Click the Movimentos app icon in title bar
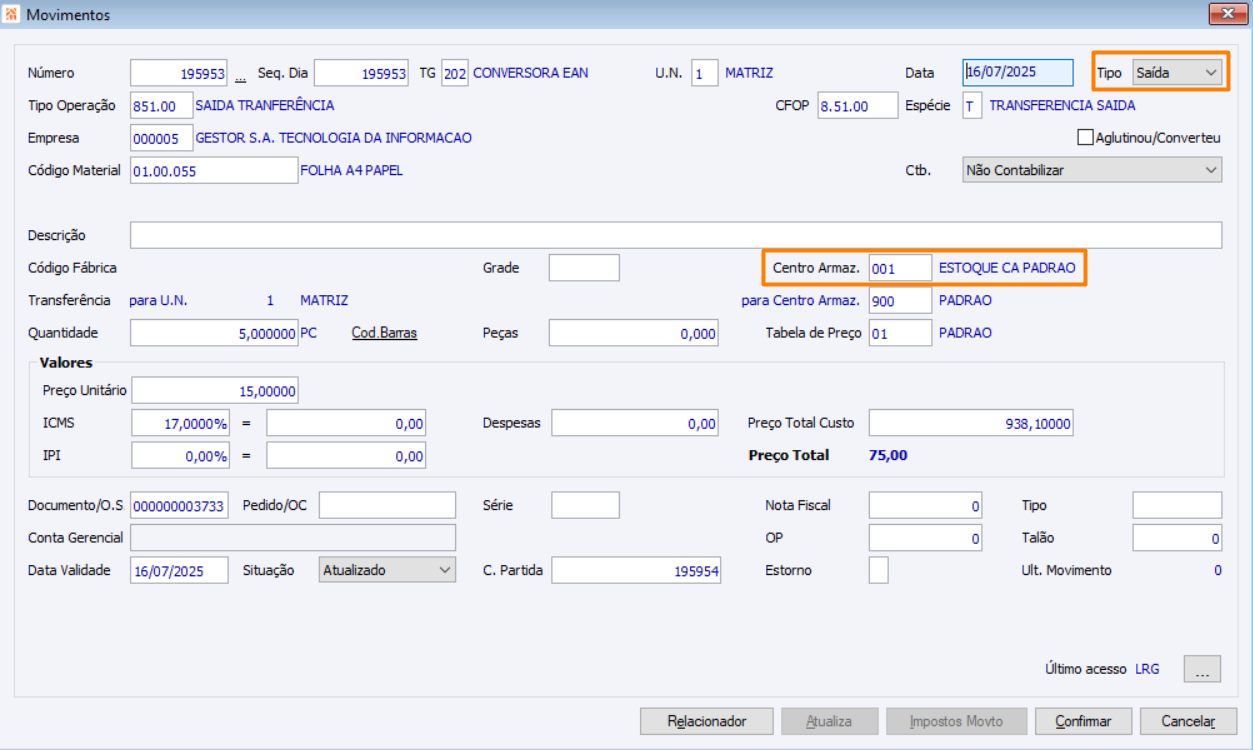Image resolution: width=1253 pixels, height=750 pixels. [x=12, y=15]
